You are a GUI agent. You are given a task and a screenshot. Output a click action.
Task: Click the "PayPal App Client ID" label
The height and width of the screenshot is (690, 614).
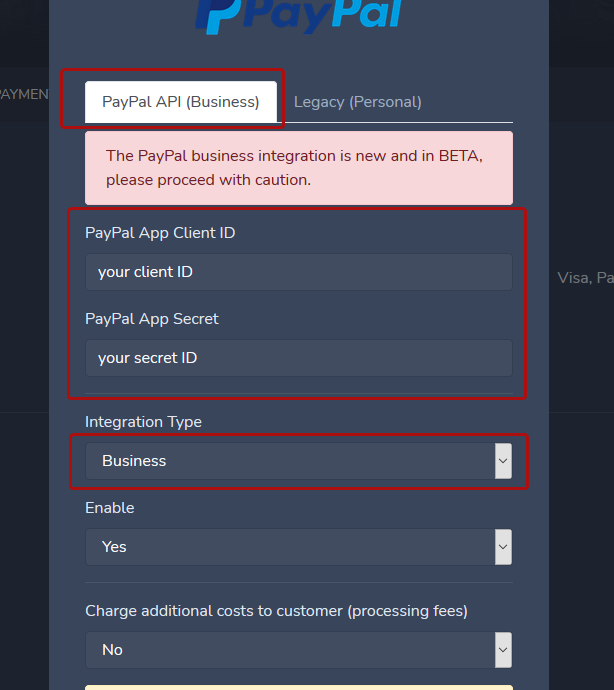click(160, 233)
